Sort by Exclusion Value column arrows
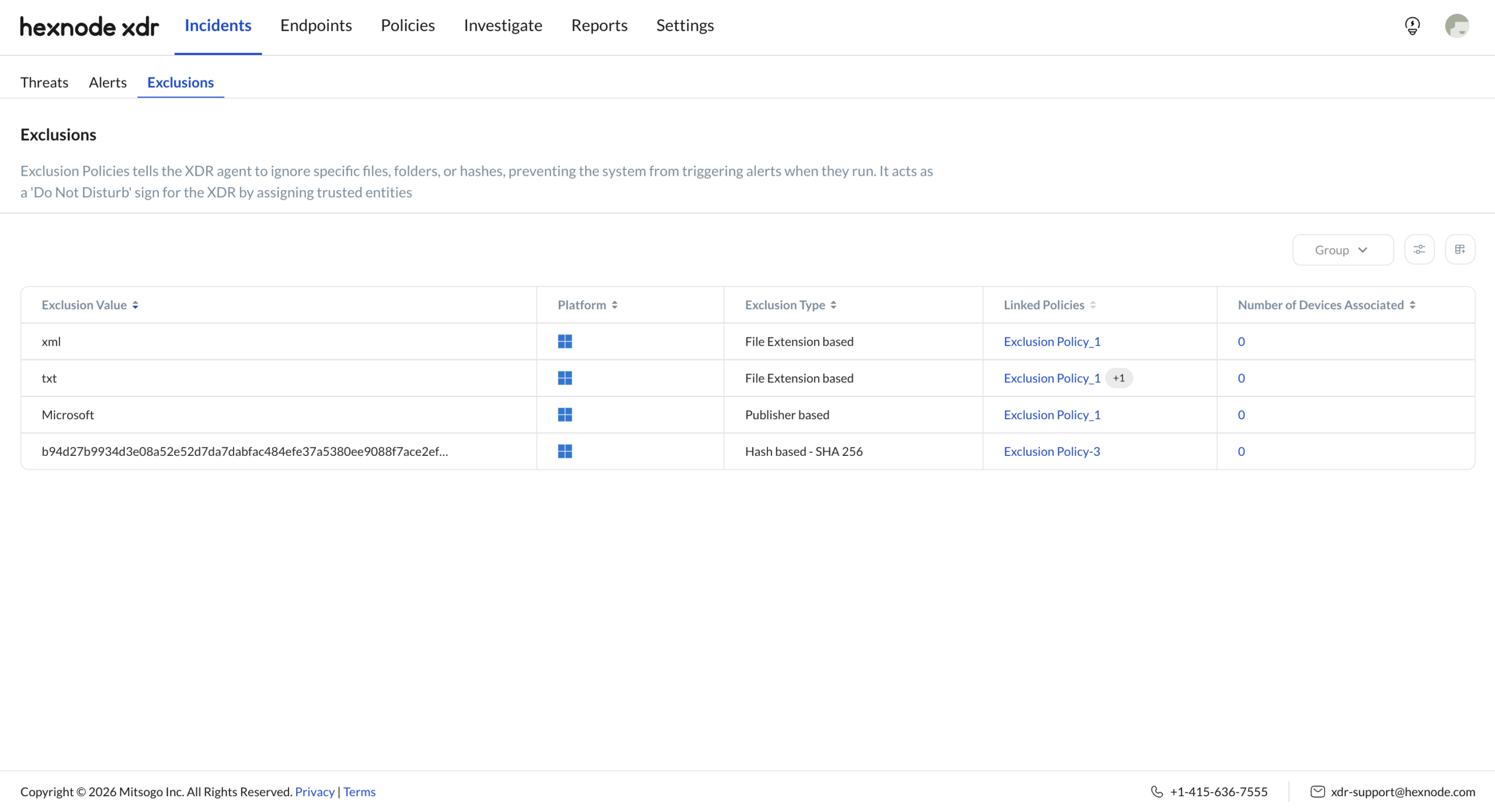 (135, 305)
